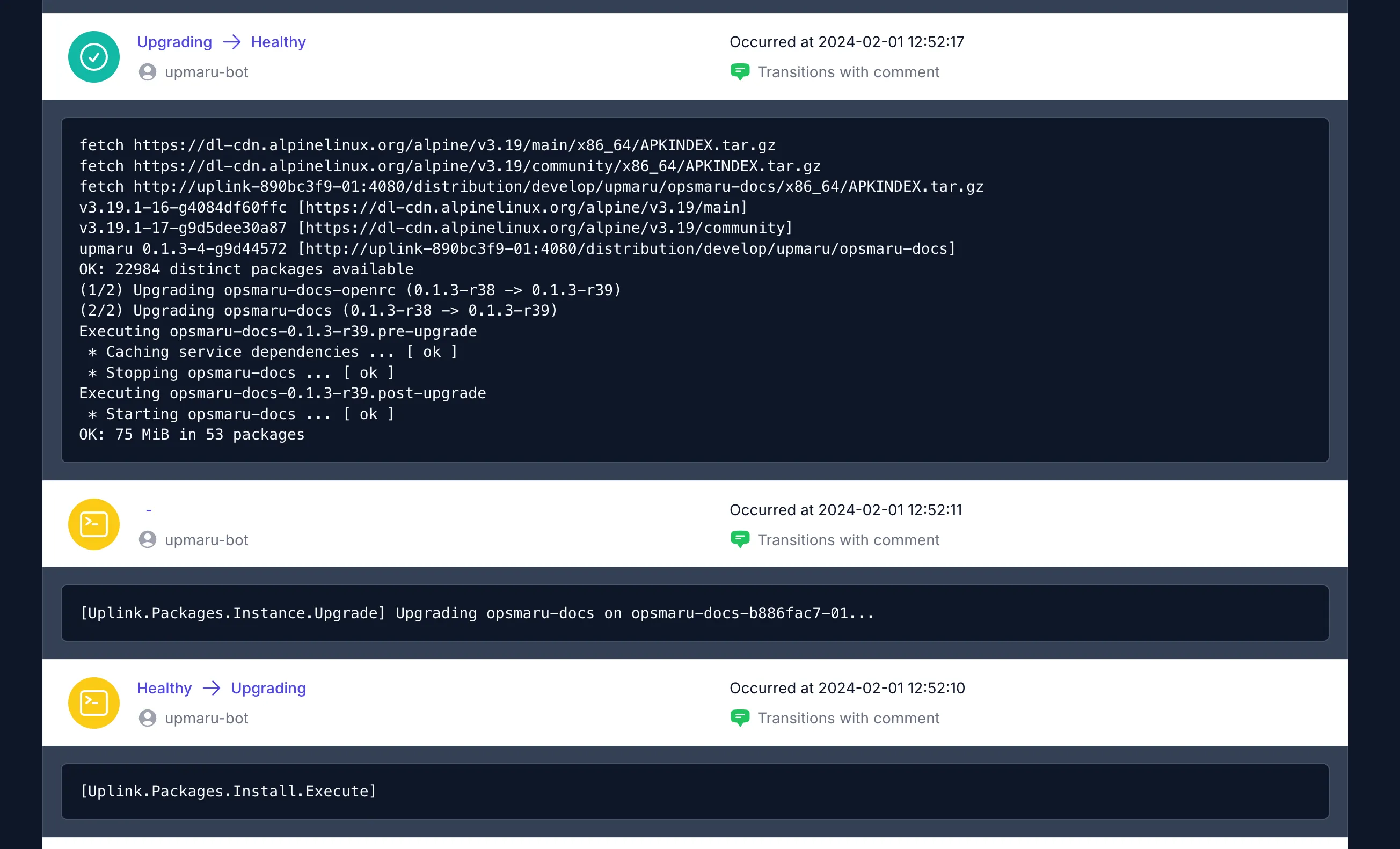
Task: Click "Occurred at 2024-02-01 12:52:10"
Action: [x=847, y=689]
